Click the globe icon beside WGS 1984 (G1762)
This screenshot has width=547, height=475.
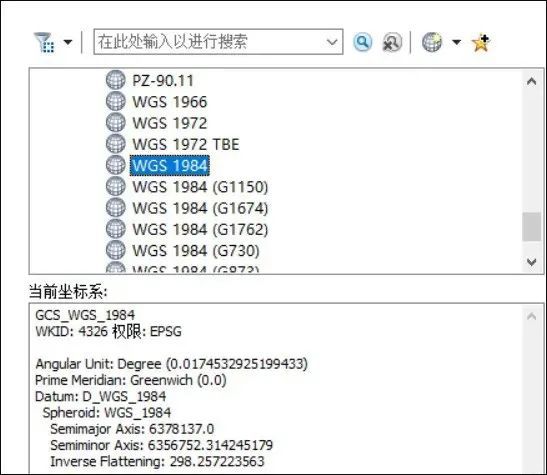click(x=115, y=229)
